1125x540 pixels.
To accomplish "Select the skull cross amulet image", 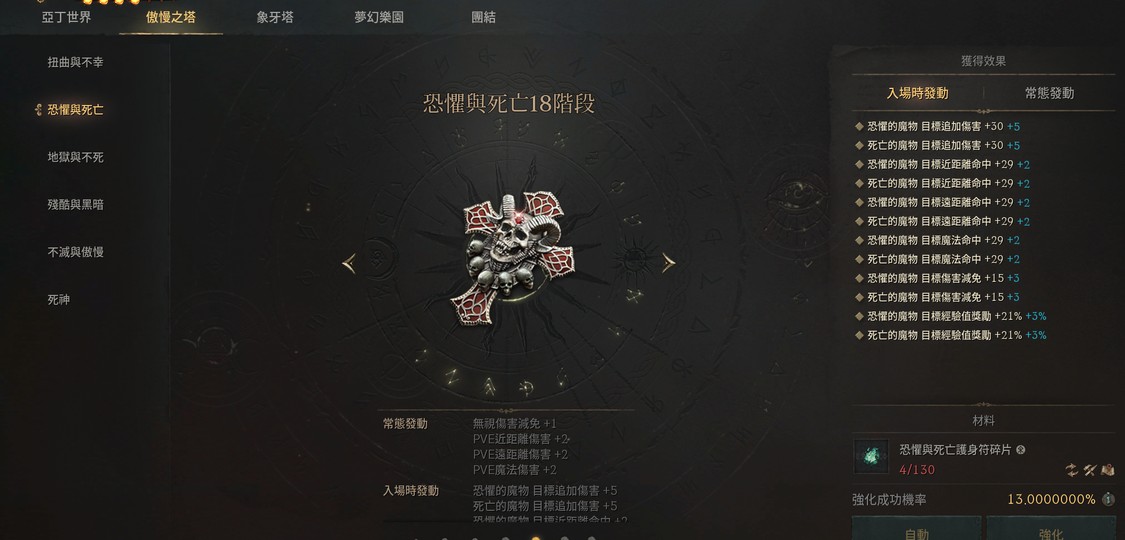I will 514,259.
